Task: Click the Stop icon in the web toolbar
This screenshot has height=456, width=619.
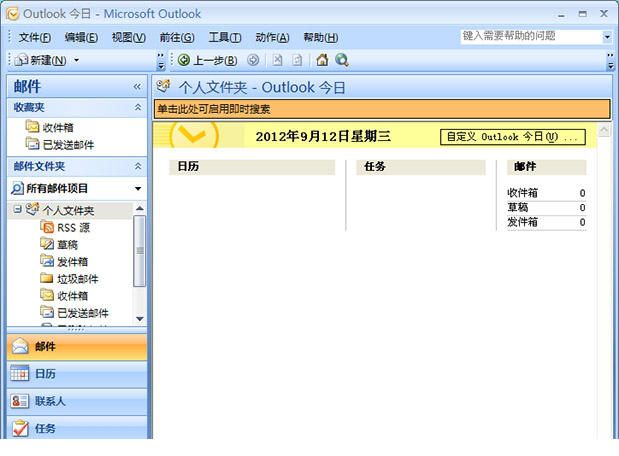Action: [x=278, y=60]
